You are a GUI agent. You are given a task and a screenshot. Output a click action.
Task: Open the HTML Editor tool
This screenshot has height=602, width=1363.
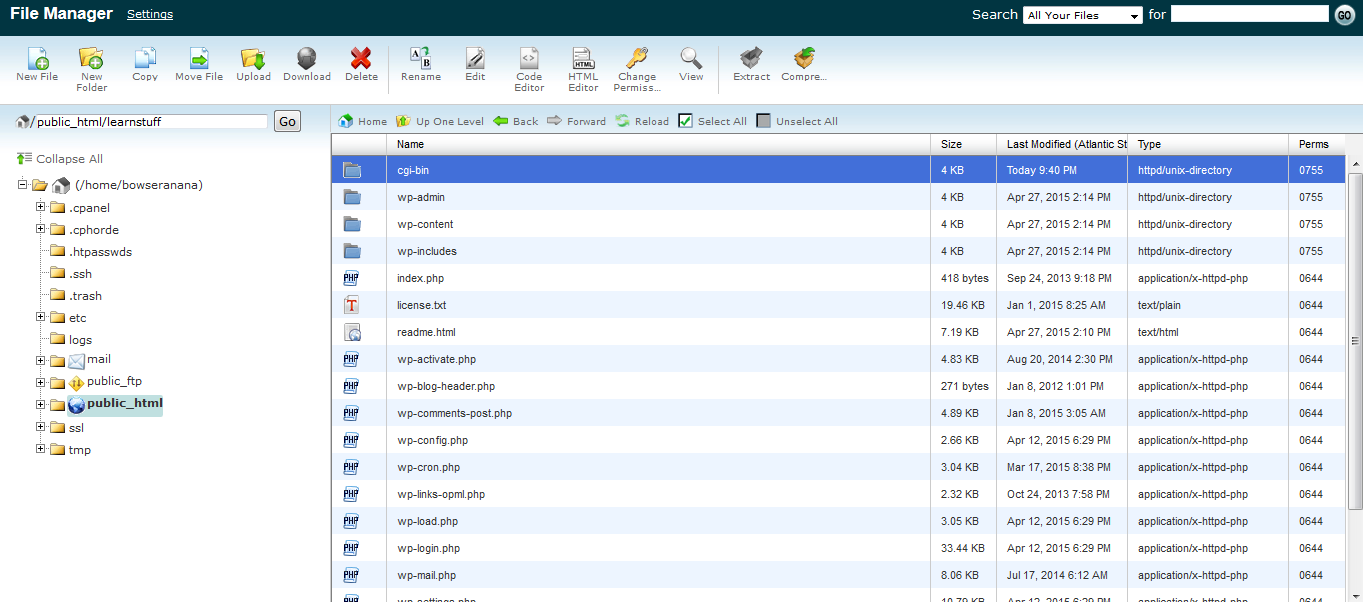coord(583,60)
